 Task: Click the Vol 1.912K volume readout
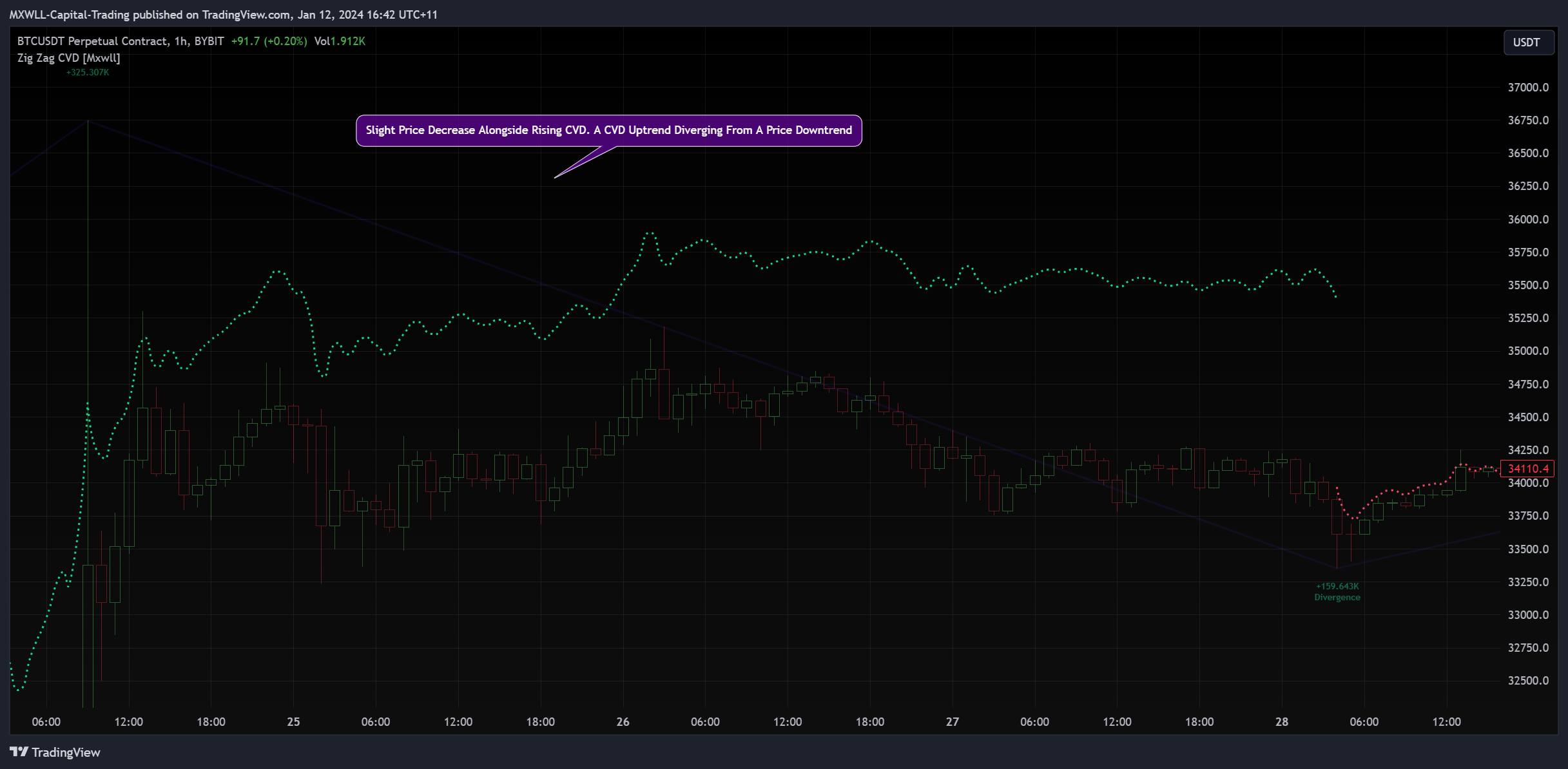(340, 41)
